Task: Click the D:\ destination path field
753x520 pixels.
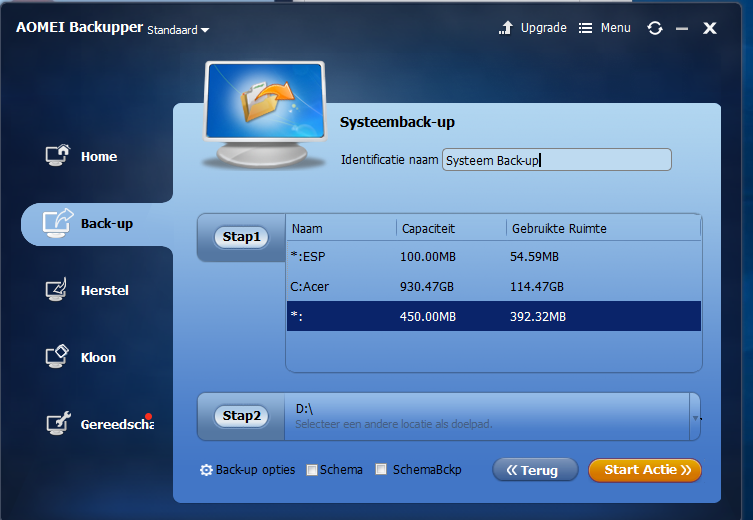Action: (x=487, y=416)
